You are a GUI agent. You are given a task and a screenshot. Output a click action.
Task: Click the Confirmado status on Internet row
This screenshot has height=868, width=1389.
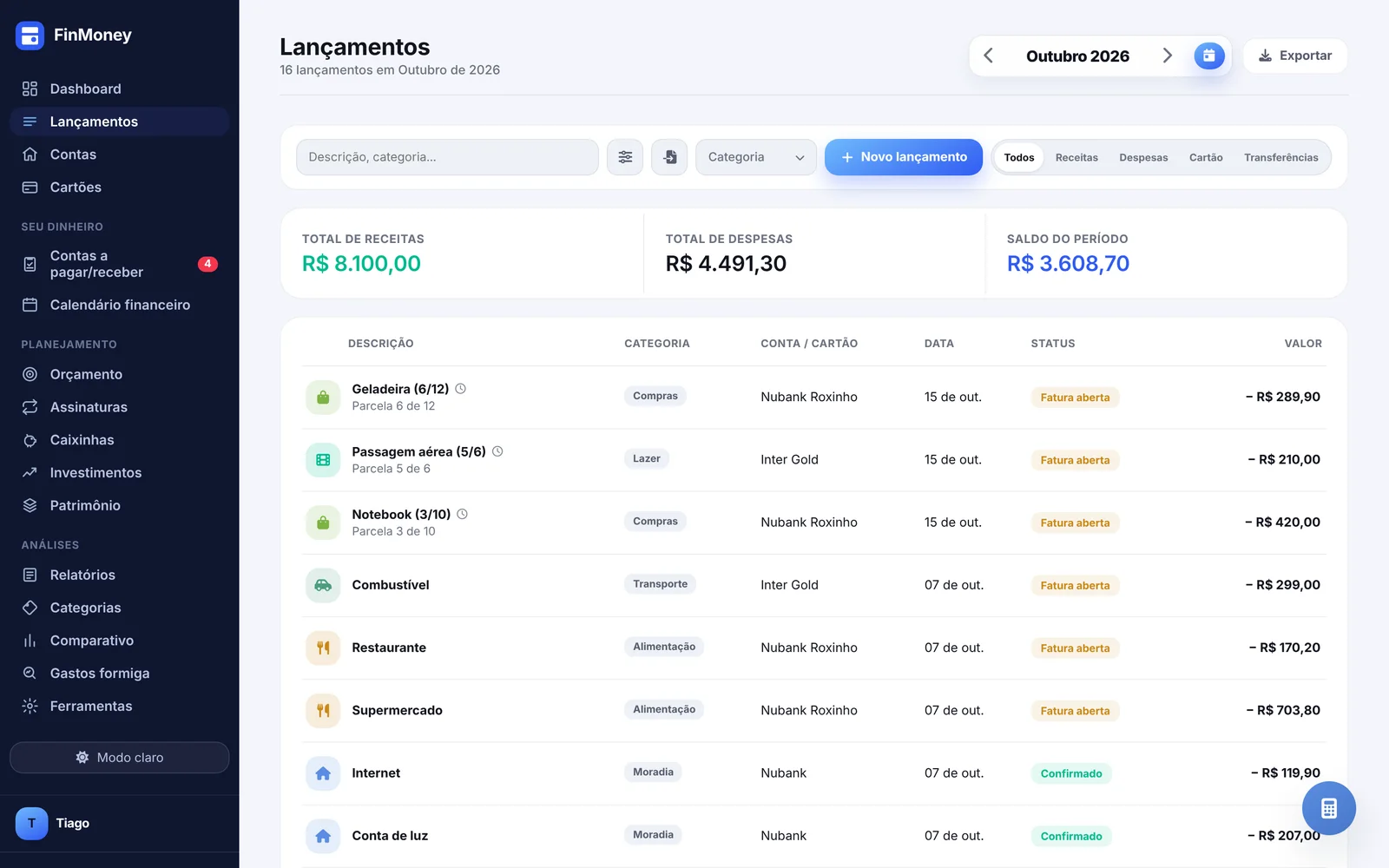pos(1071,773)
